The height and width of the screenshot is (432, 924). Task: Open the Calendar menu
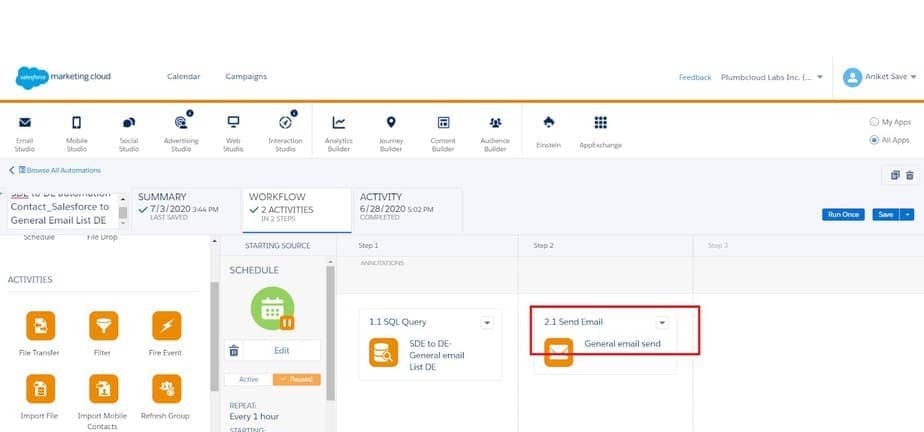pyautogui.click(x=183, y=77)
